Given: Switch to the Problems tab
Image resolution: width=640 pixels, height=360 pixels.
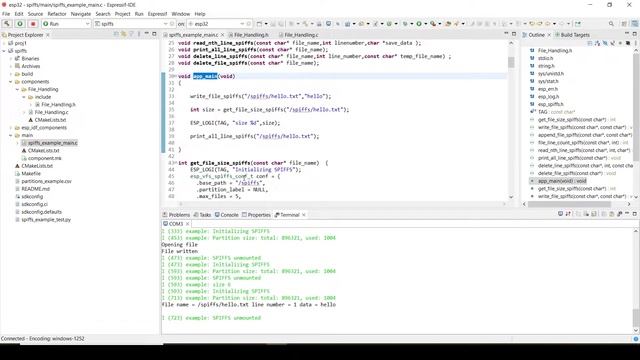Looking at the screenshot, I should tap(176, 215).
